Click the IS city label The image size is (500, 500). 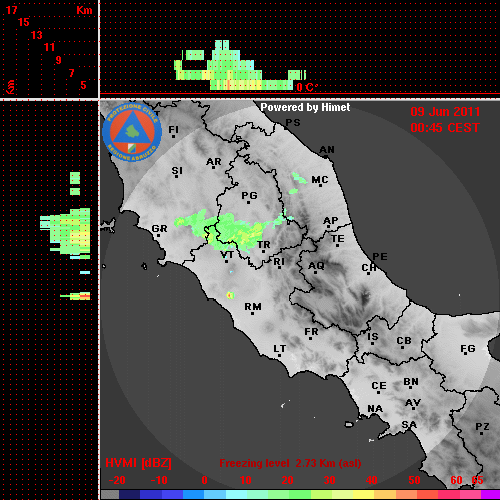(x=373, y=337)
